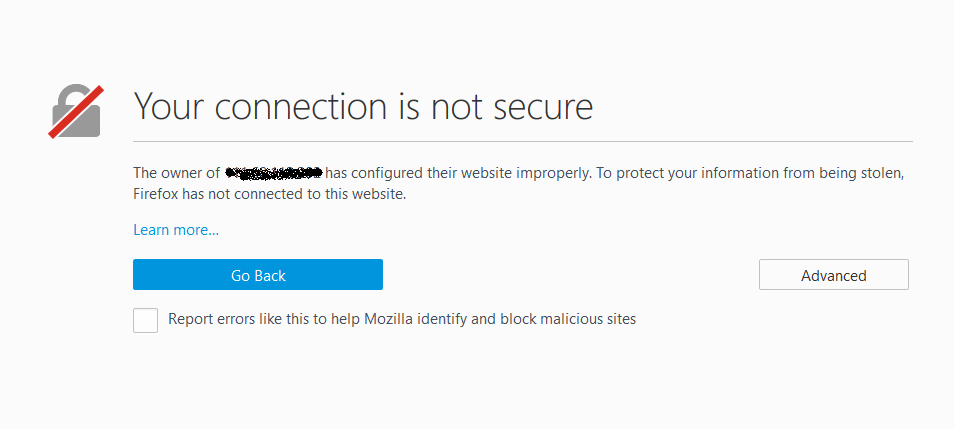Click the word "Firefox" in the message

tap(157, 194)
